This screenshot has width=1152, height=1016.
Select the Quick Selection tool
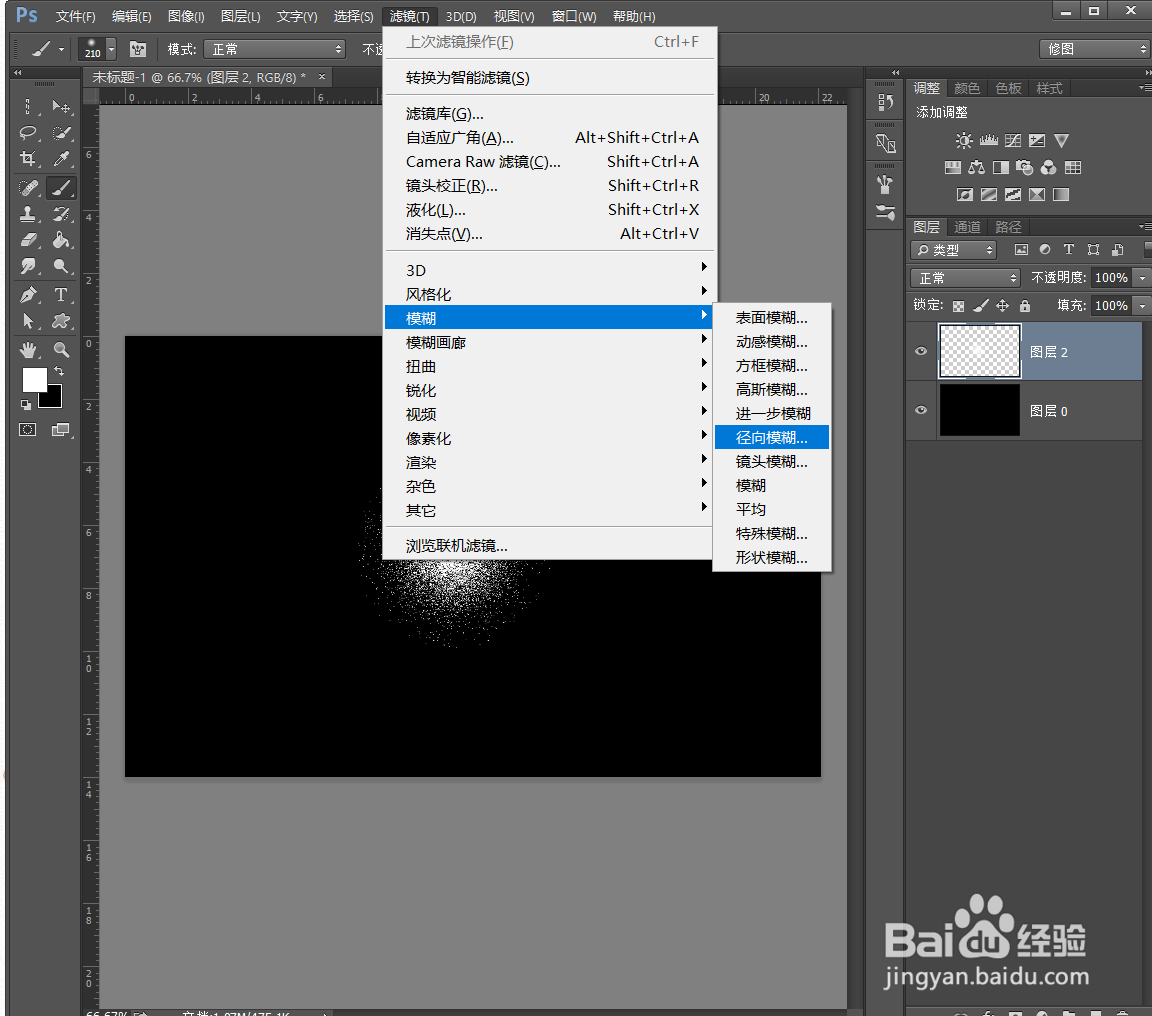pos(62,132)
